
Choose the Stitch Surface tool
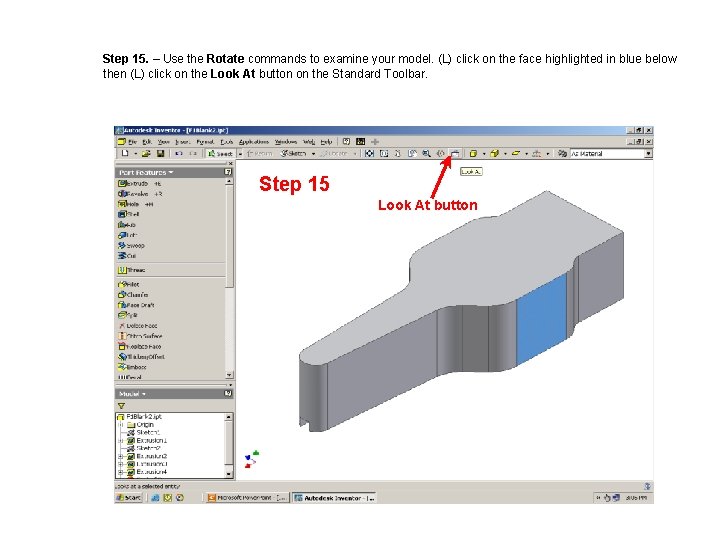coord(140,336)
